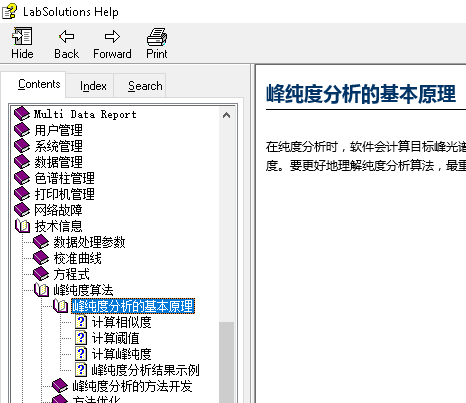466x403 pixels.
Task: Select the 用户管理 tree entry
Action: (58, 130)
